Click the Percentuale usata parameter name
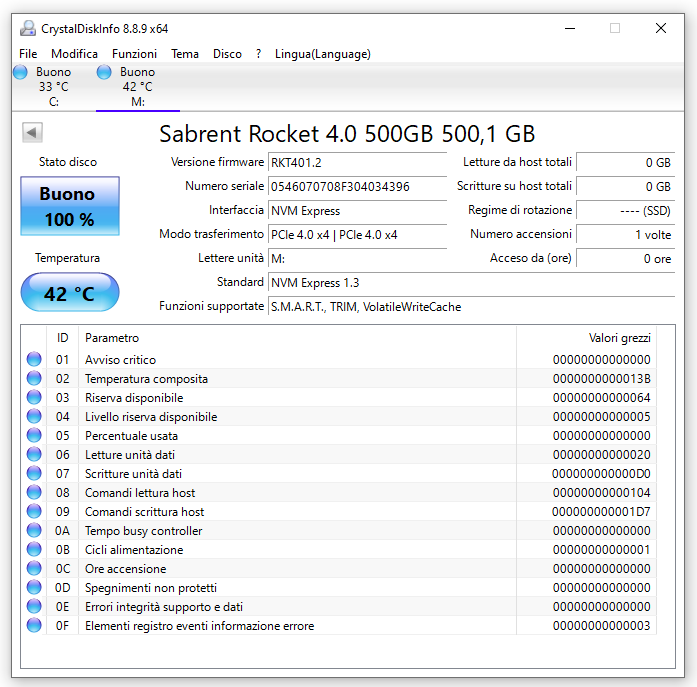 (x=131, y=435)
